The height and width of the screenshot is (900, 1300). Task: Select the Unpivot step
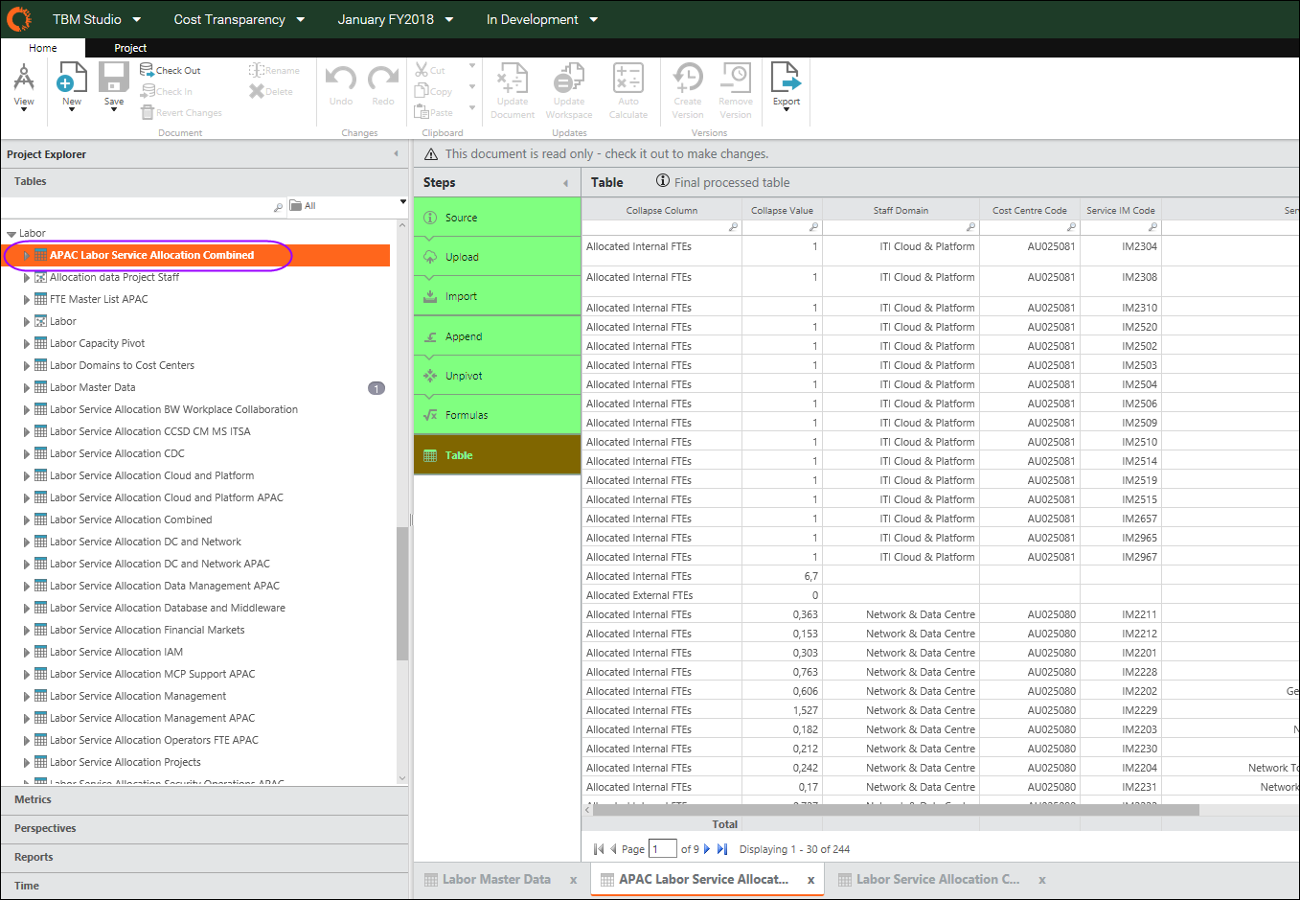tap(497, 375)
